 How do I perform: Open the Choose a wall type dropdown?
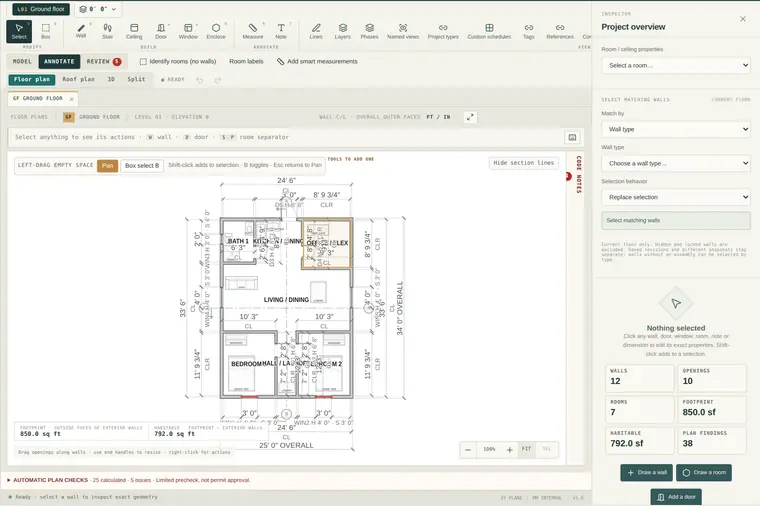coord(676,163)
